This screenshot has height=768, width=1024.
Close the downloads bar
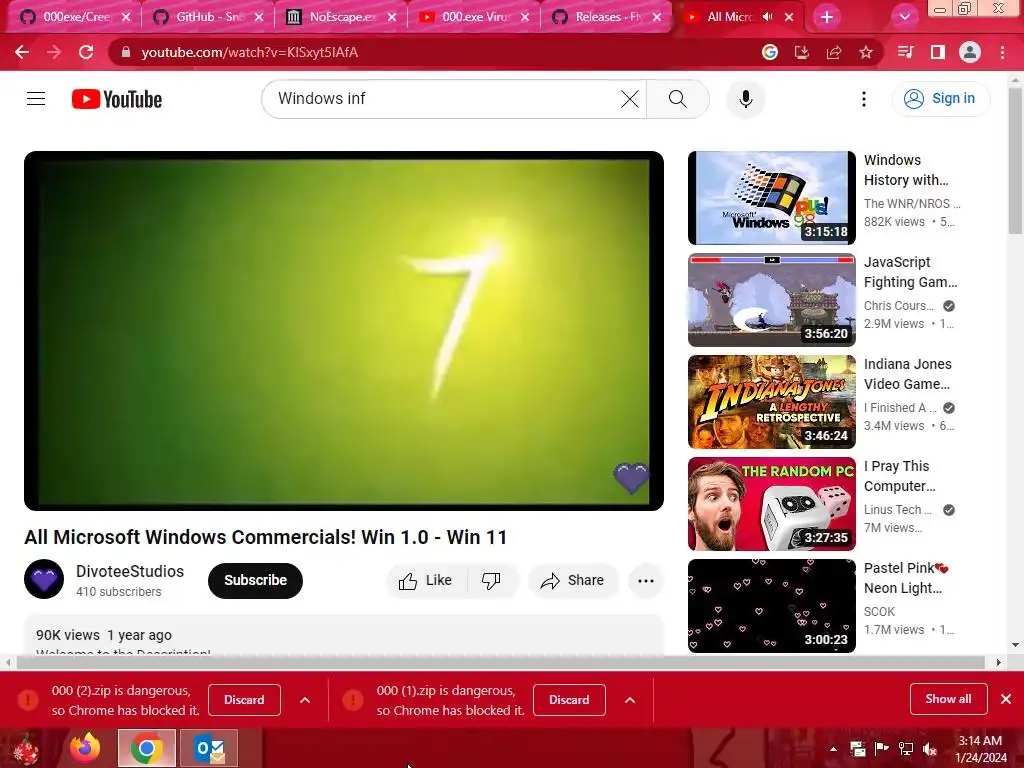coord(1006,699)
